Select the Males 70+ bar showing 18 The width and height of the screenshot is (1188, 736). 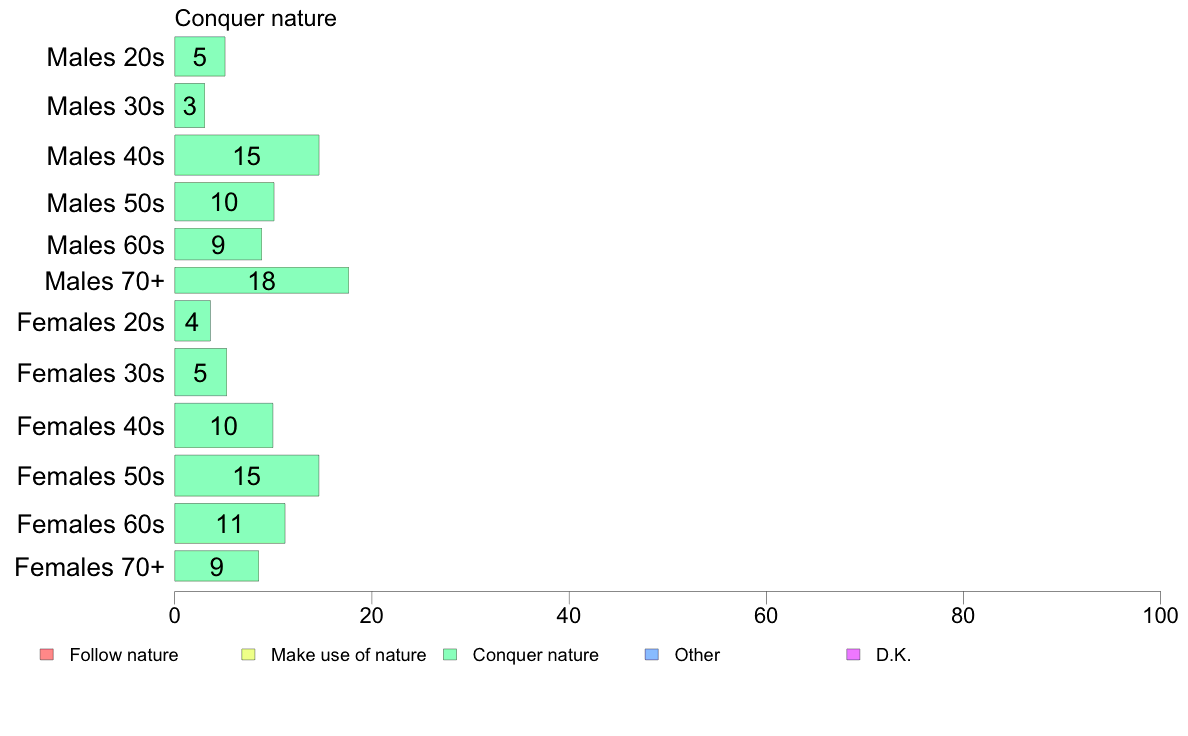click(261, 280)
